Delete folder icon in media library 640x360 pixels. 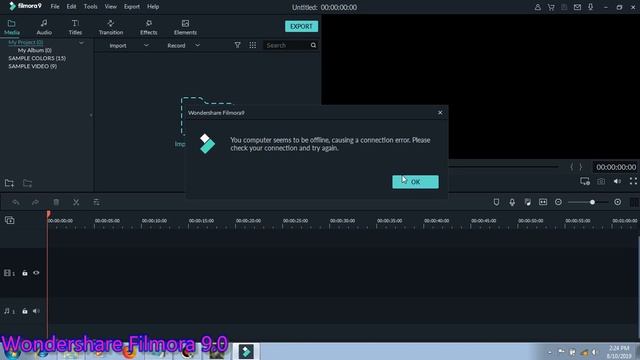click(27, 183)
